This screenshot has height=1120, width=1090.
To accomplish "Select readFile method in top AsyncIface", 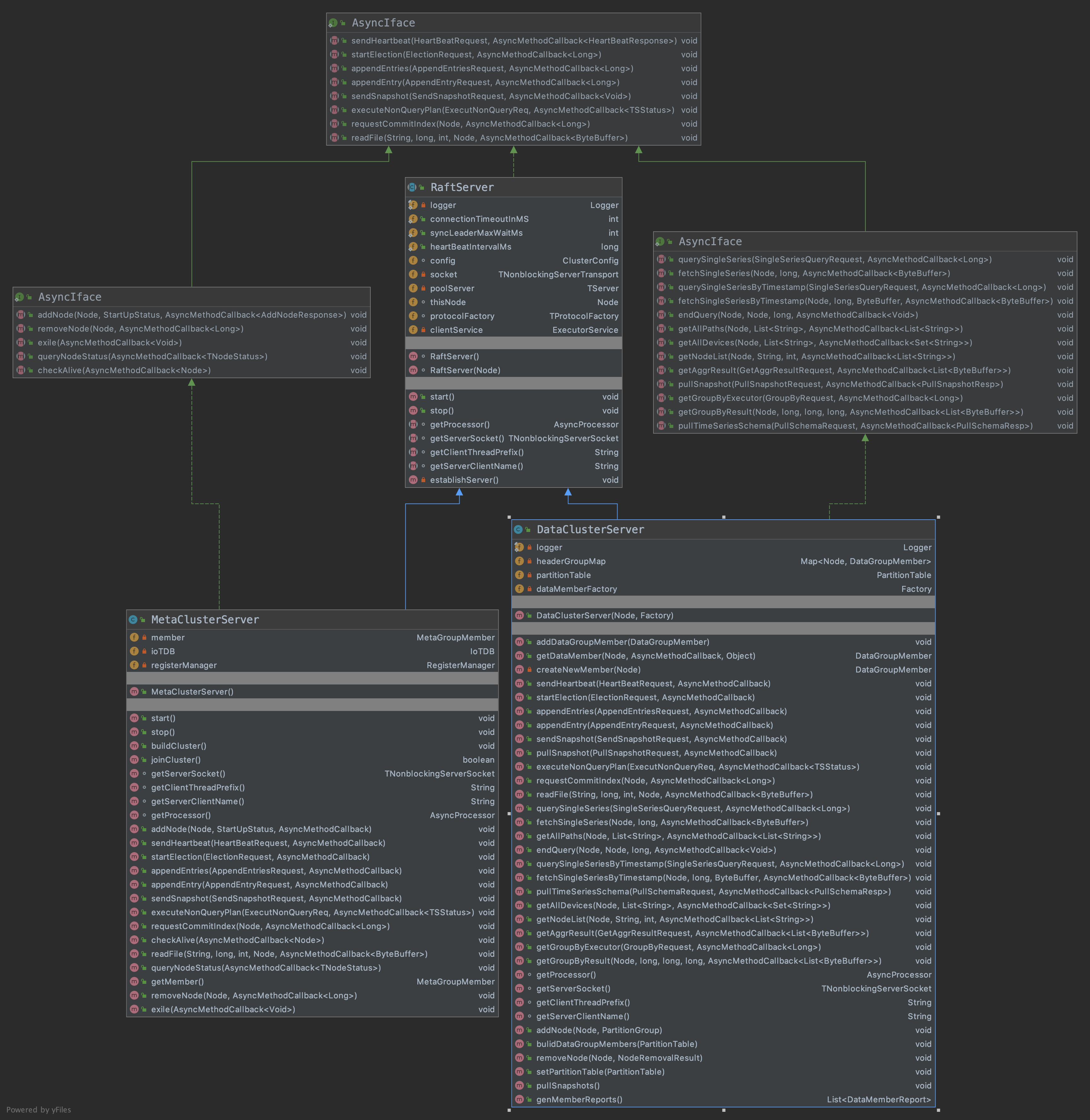I will click(x=513, y=138).
